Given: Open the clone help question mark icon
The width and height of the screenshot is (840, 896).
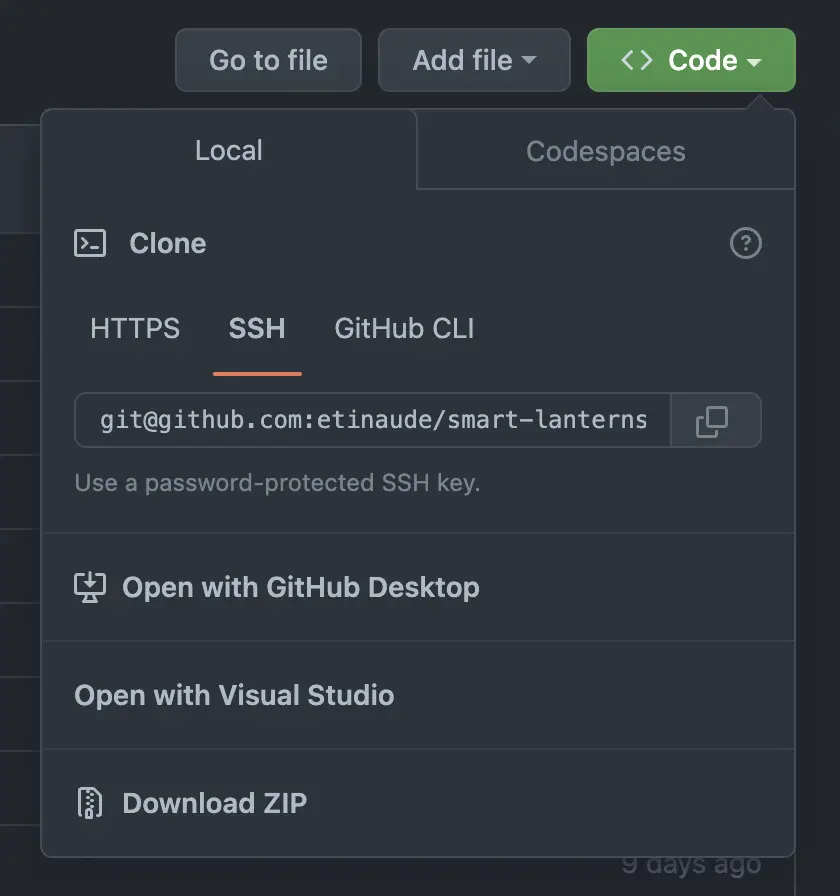Looking at the screenshot, I should pyautogui.click(x=746, y=243).
